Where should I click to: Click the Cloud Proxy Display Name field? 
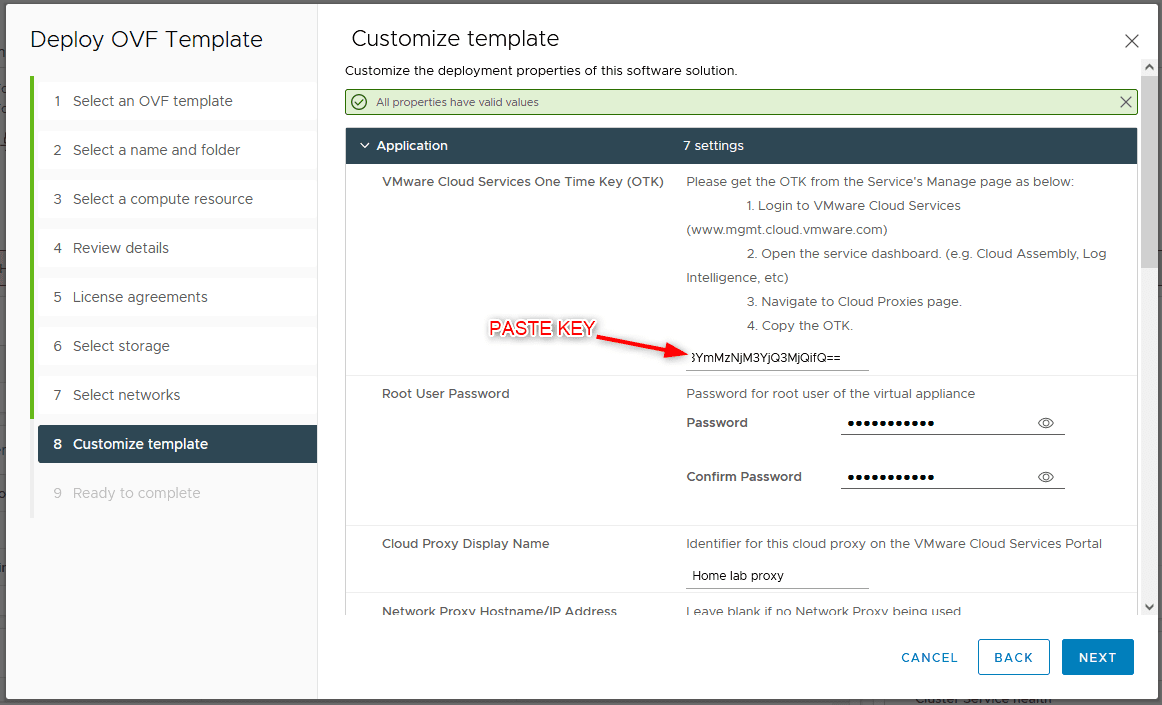click(x=777, y=576)
